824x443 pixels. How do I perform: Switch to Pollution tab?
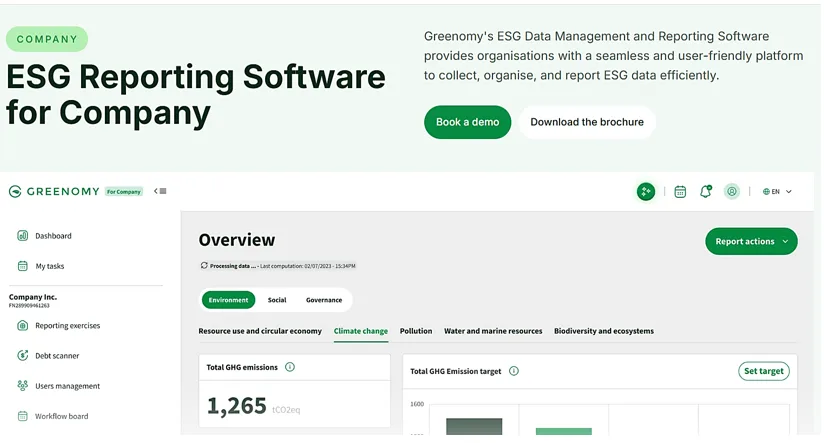[416, 331]
